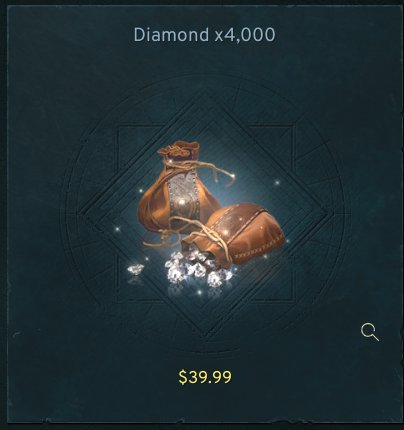
Task: Tap the pile of spilled diamonds
Action: point(199,269)
